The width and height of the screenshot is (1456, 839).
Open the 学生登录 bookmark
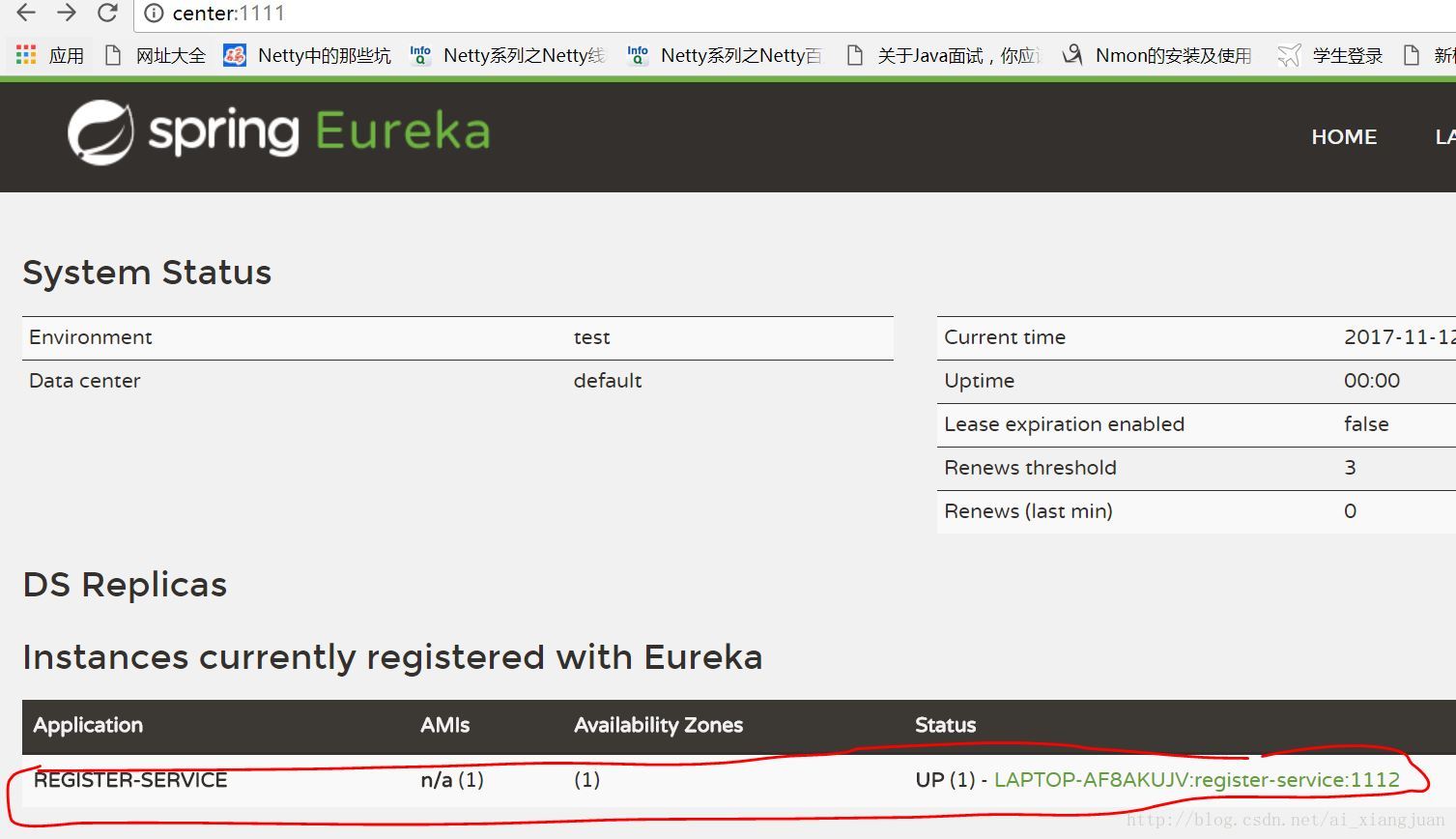click(x=1330, y=56)
